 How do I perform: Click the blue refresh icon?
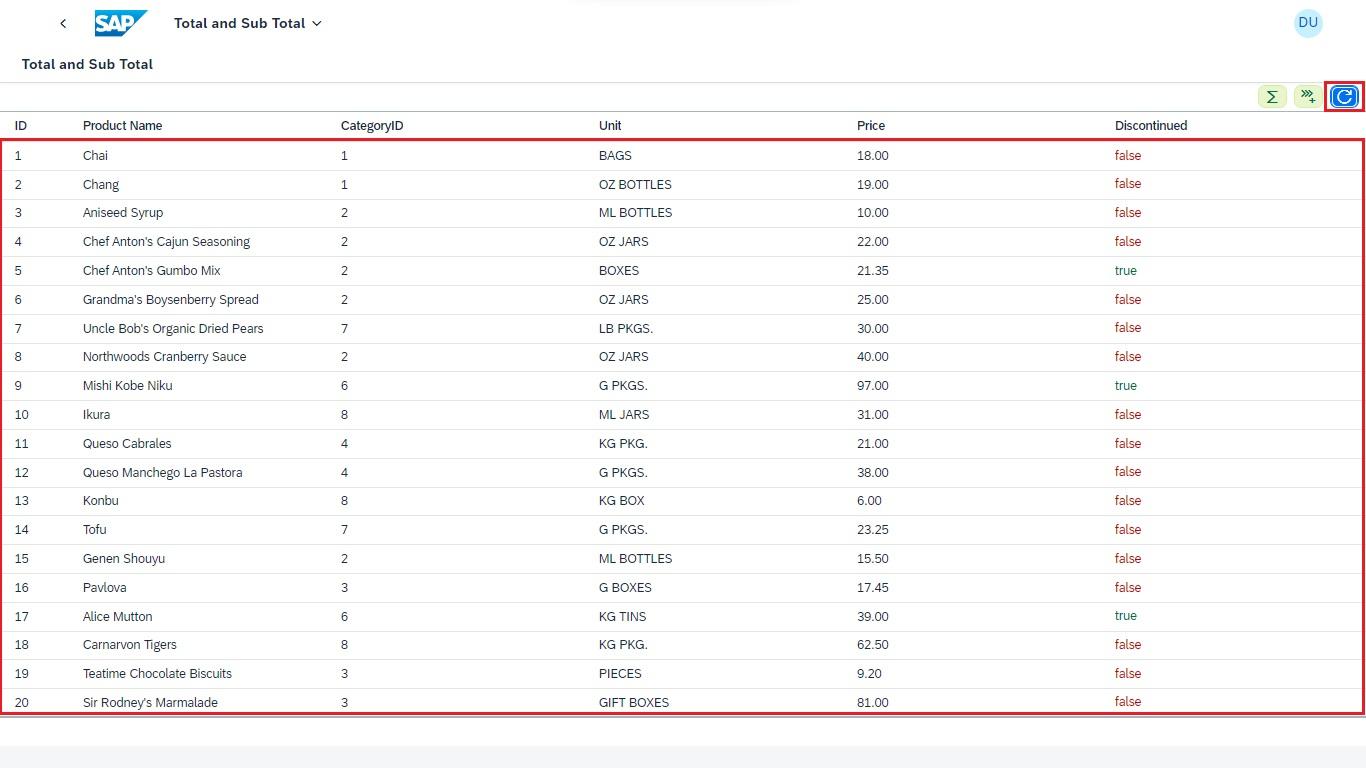[x=1344, y=97]
